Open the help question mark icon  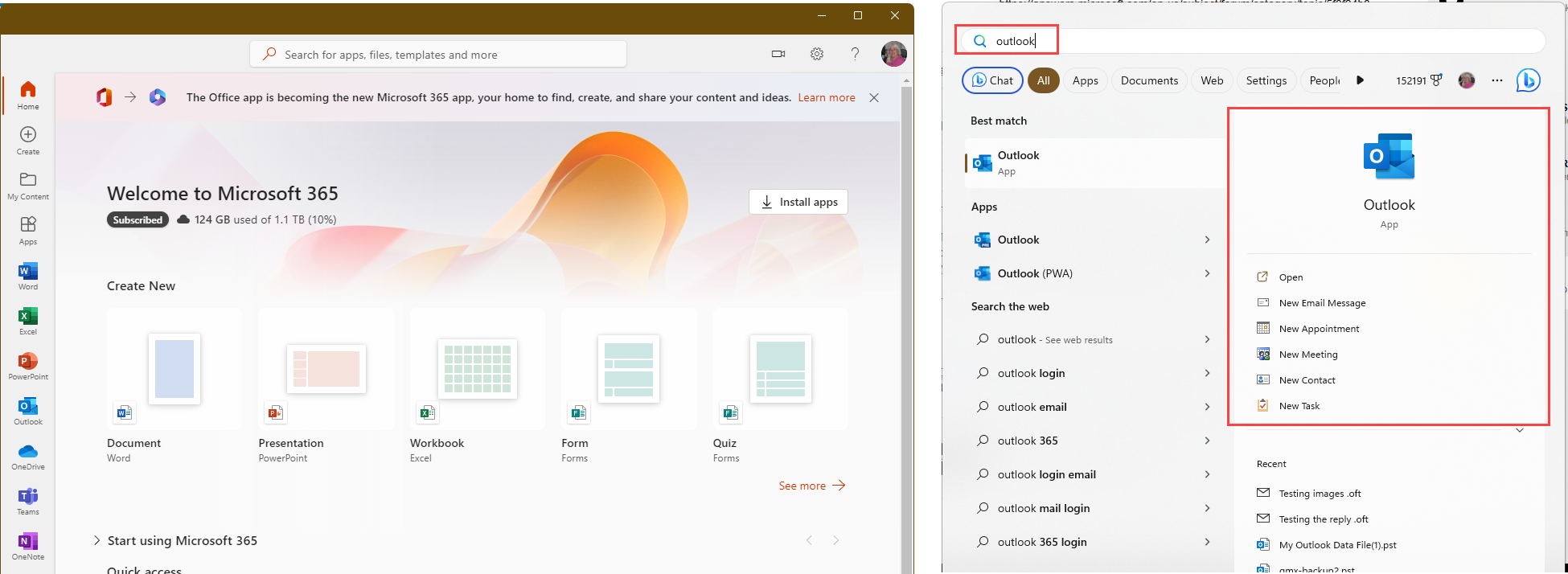tap(855, 54)
